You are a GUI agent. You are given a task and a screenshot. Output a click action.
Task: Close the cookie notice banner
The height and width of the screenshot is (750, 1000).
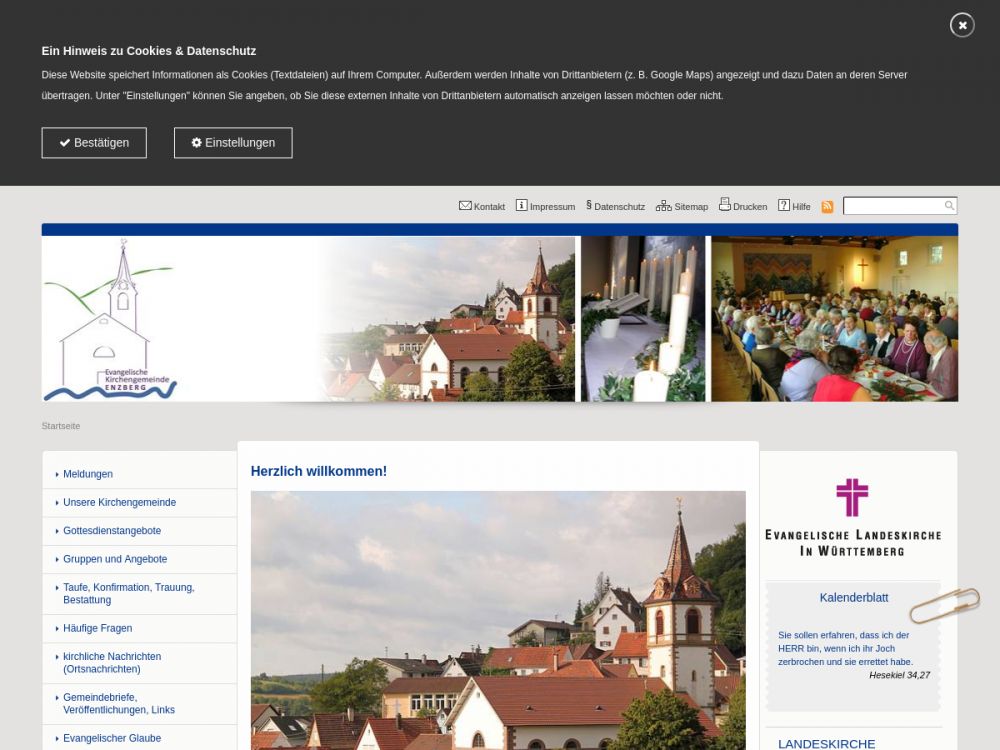point(961,25)
